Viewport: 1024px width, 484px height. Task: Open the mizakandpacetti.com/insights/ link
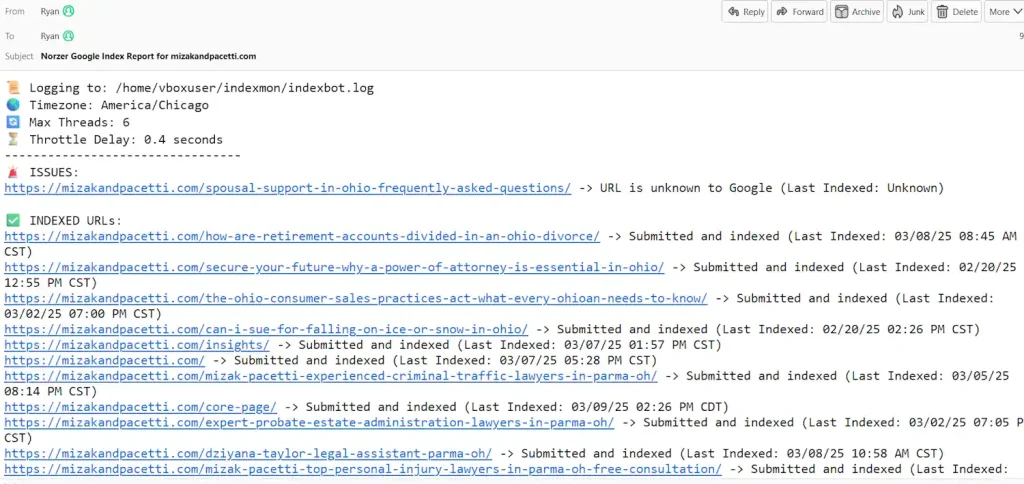(136, 344)
